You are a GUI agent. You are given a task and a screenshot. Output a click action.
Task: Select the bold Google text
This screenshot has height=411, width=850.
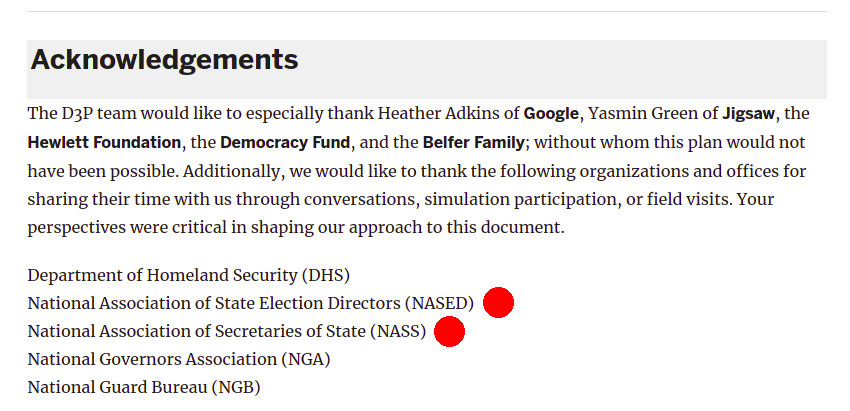551,114
